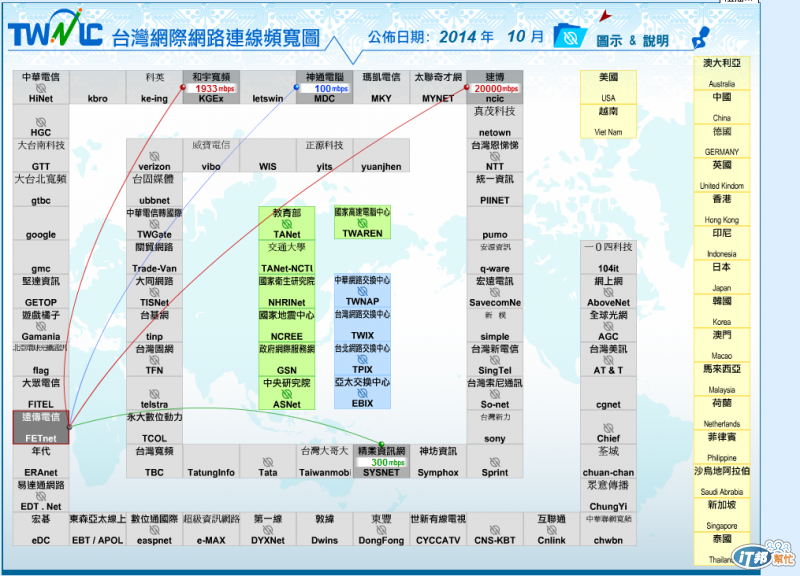The height and width of the screenshot is (576, 800).
Task: Select the TWIX 台灣網路交換中心 node
Action: pos(362,324)
